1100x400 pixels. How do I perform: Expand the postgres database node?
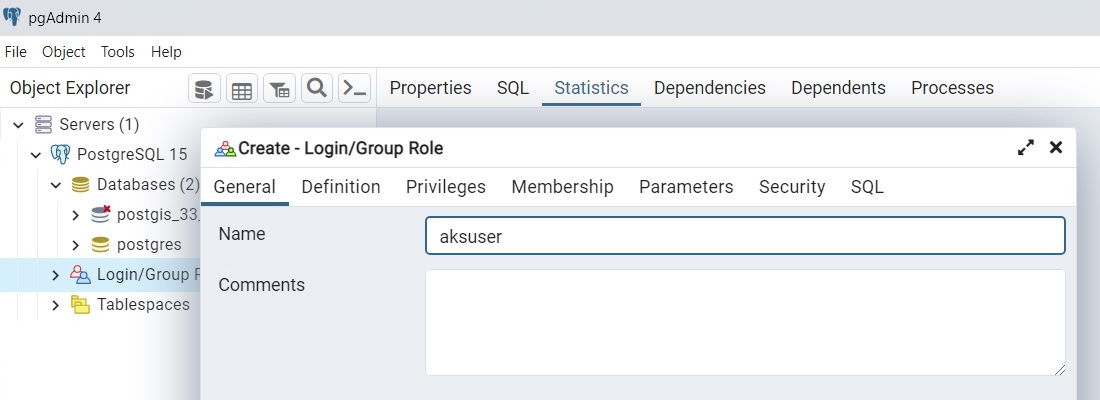tap(76, 245)
